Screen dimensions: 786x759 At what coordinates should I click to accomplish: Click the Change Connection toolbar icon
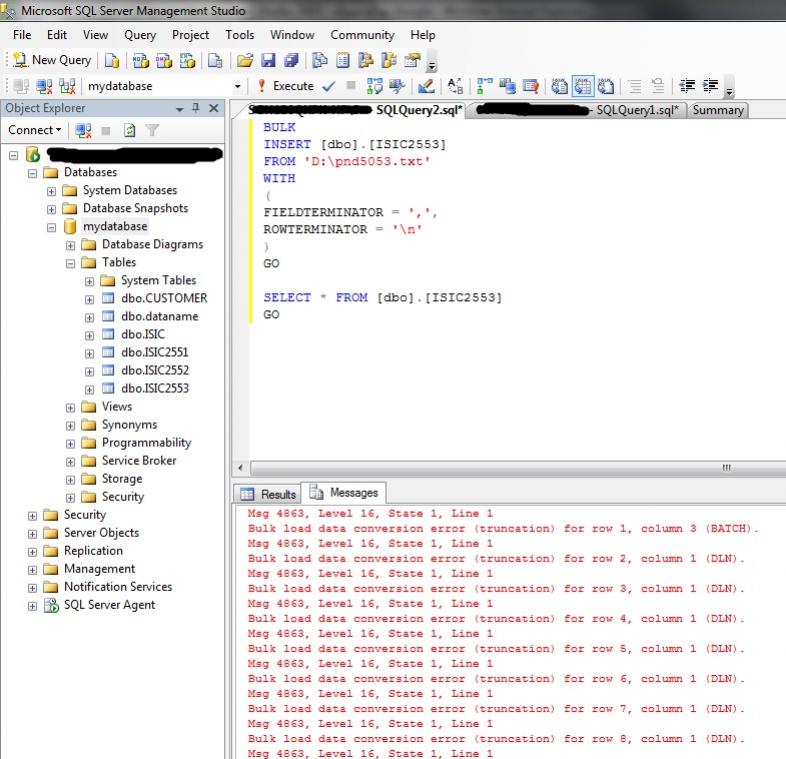tap(67, 86)
